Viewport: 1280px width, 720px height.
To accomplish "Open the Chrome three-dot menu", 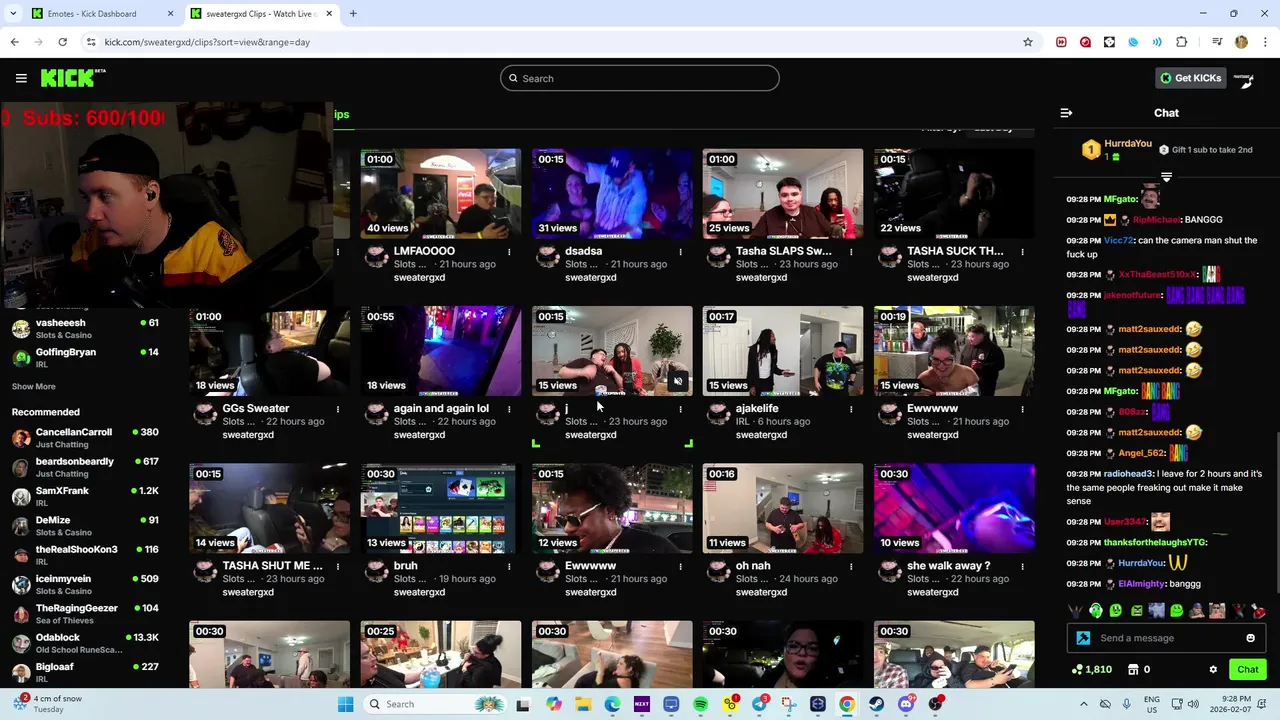I will point(1264,42).
